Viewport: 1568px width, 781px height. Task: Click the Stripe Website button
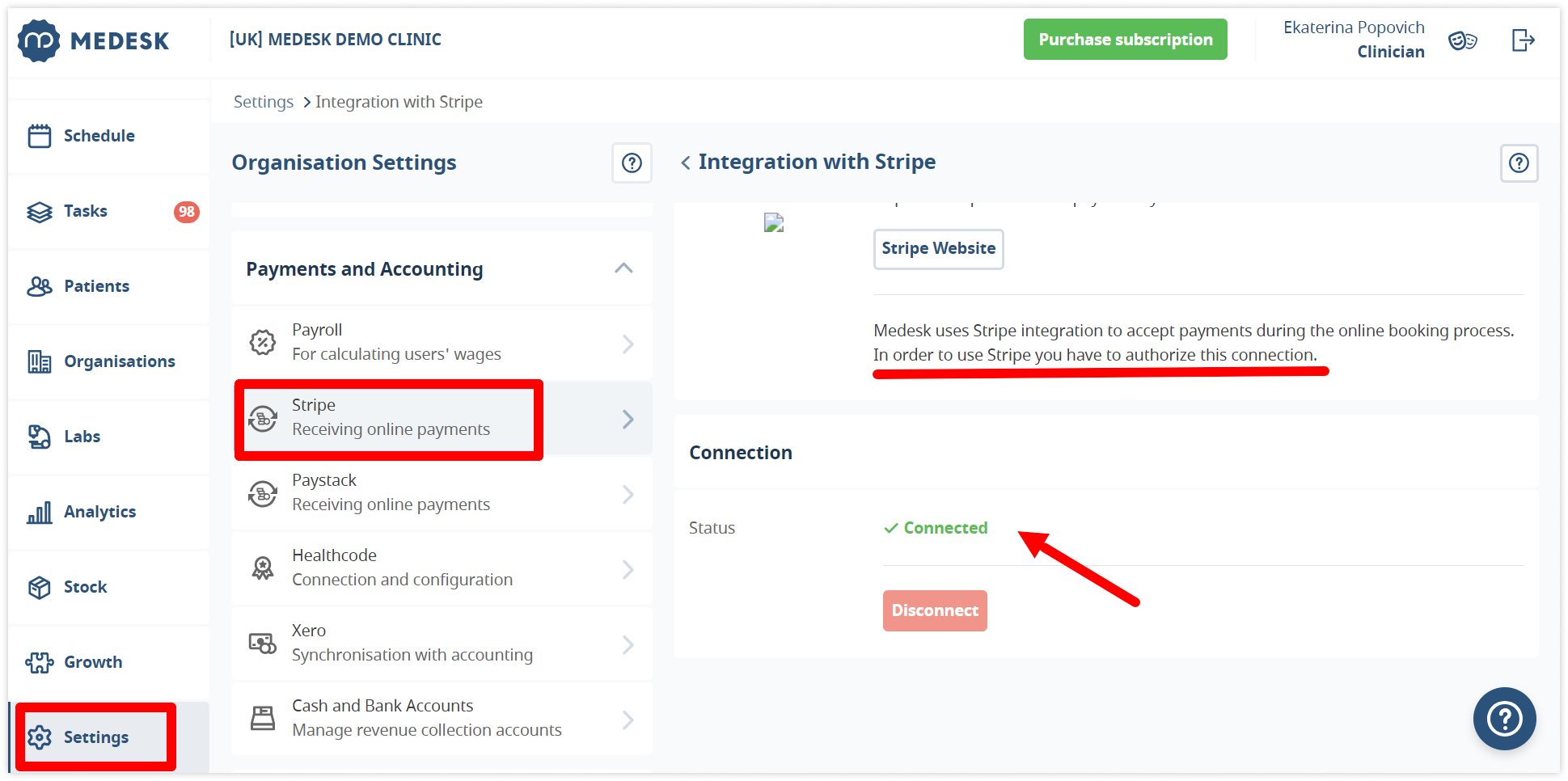click(938, 249)
